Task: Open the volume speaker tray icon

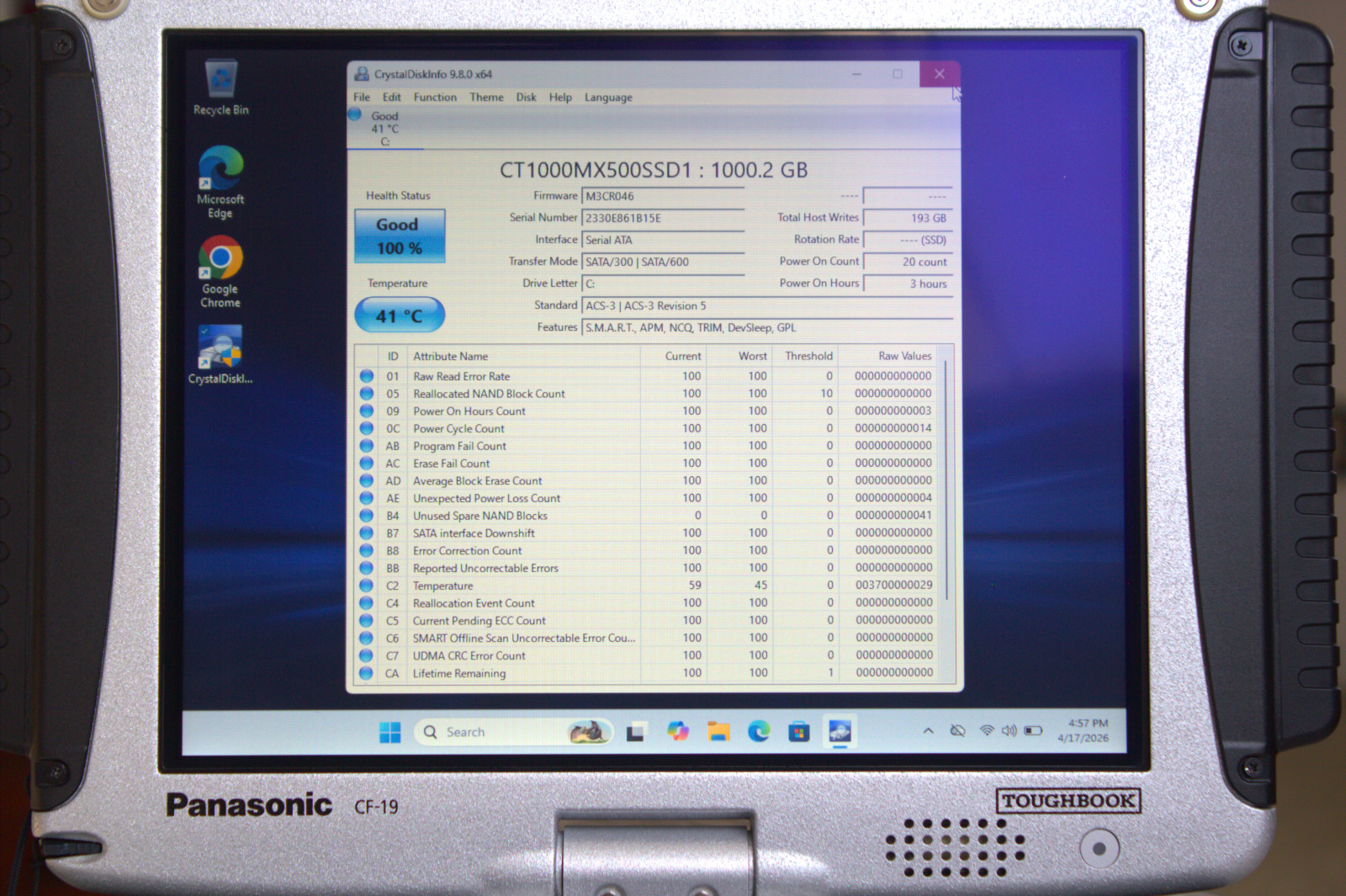Action: (1009, 731)
